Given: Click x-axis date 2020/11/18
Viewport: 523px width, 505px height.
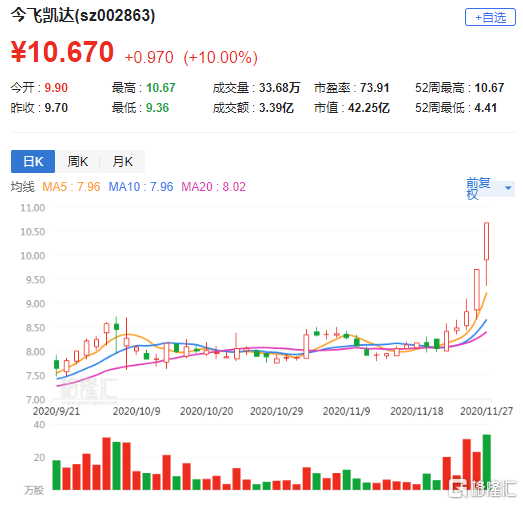Looking at the screenshot, I should tap(417, 411).
